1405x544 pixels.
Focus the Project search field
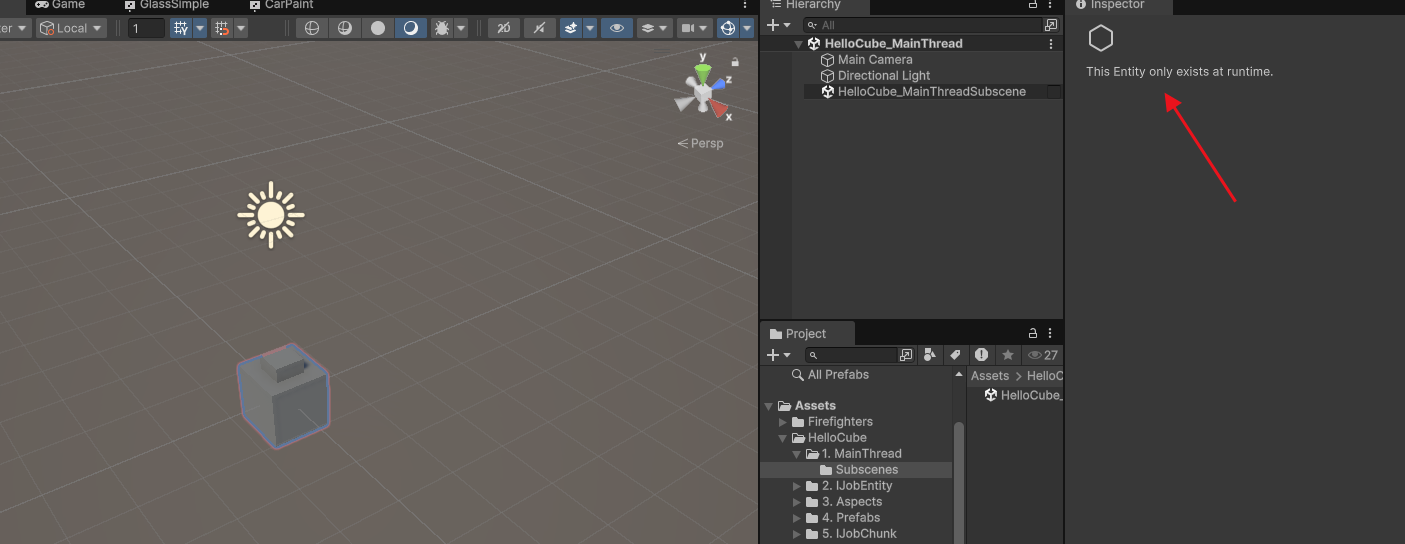(852, 355)
